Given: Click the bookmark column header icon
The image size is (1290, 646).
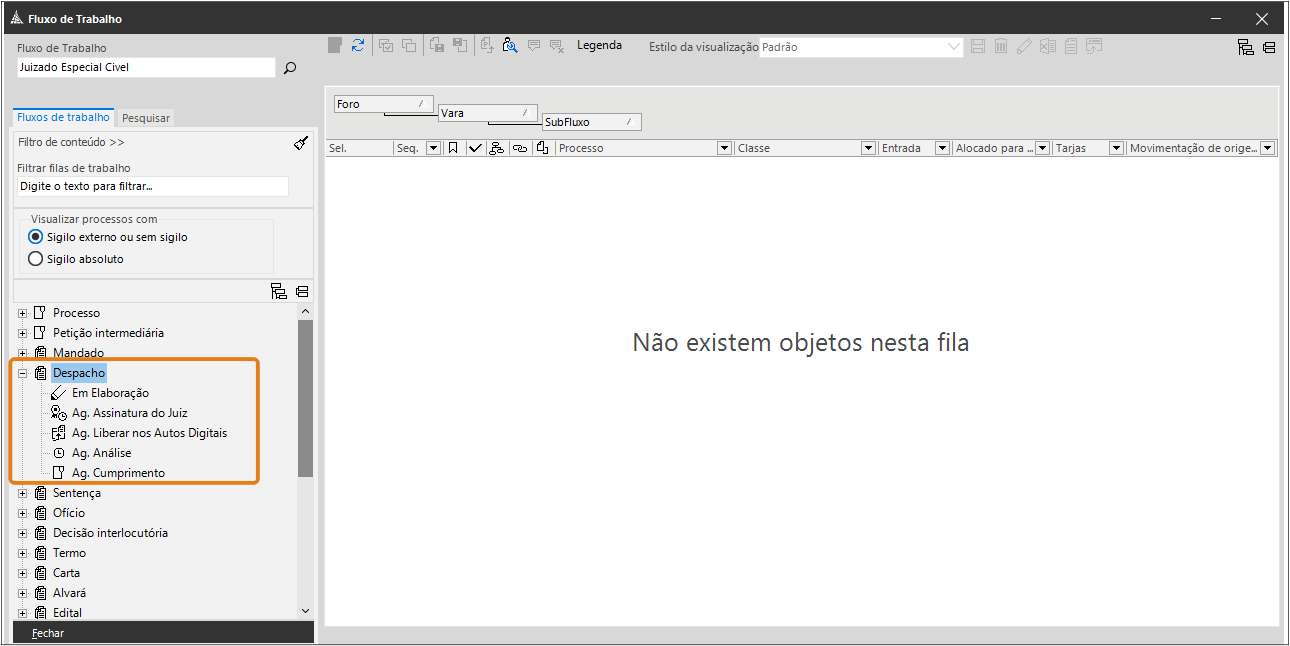Looking at the screenshot, I should [x=453, y=148].
